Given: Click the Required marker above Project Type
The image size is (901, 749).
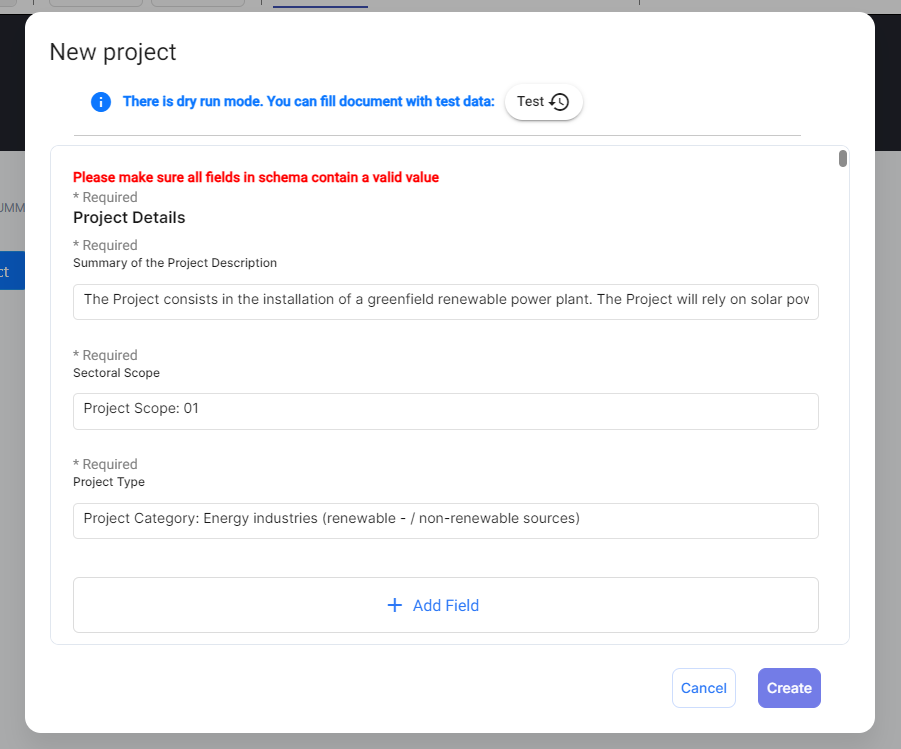Looking at the screenshot, I should pyautogui.click(x=105, y=464).
